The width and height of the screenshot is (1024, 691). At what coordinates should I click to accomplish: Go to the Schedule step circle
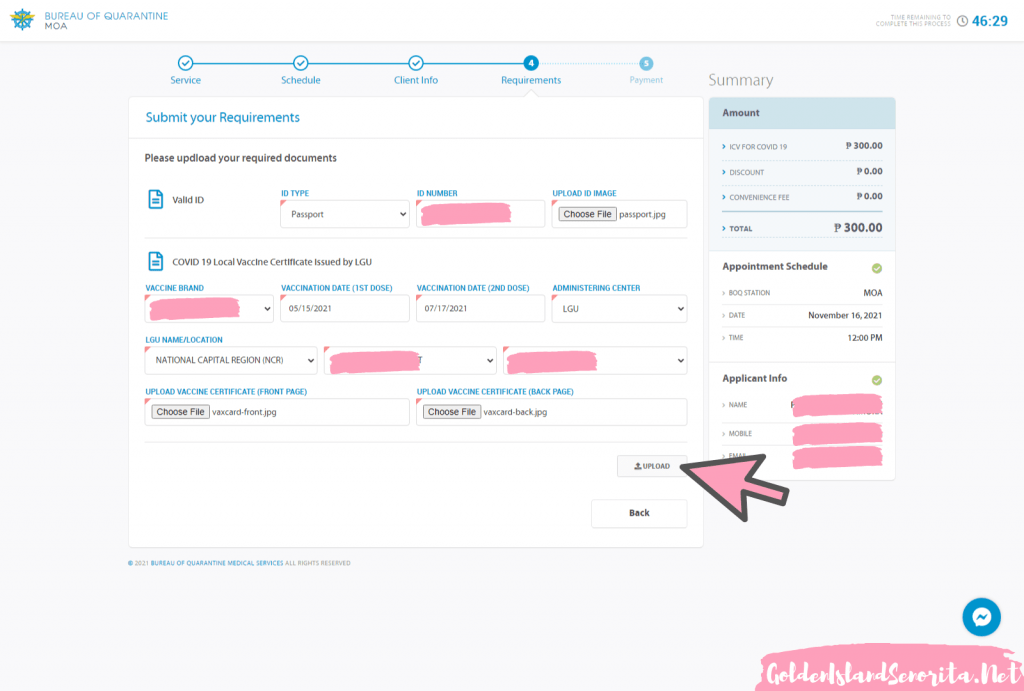click(300, 63)
